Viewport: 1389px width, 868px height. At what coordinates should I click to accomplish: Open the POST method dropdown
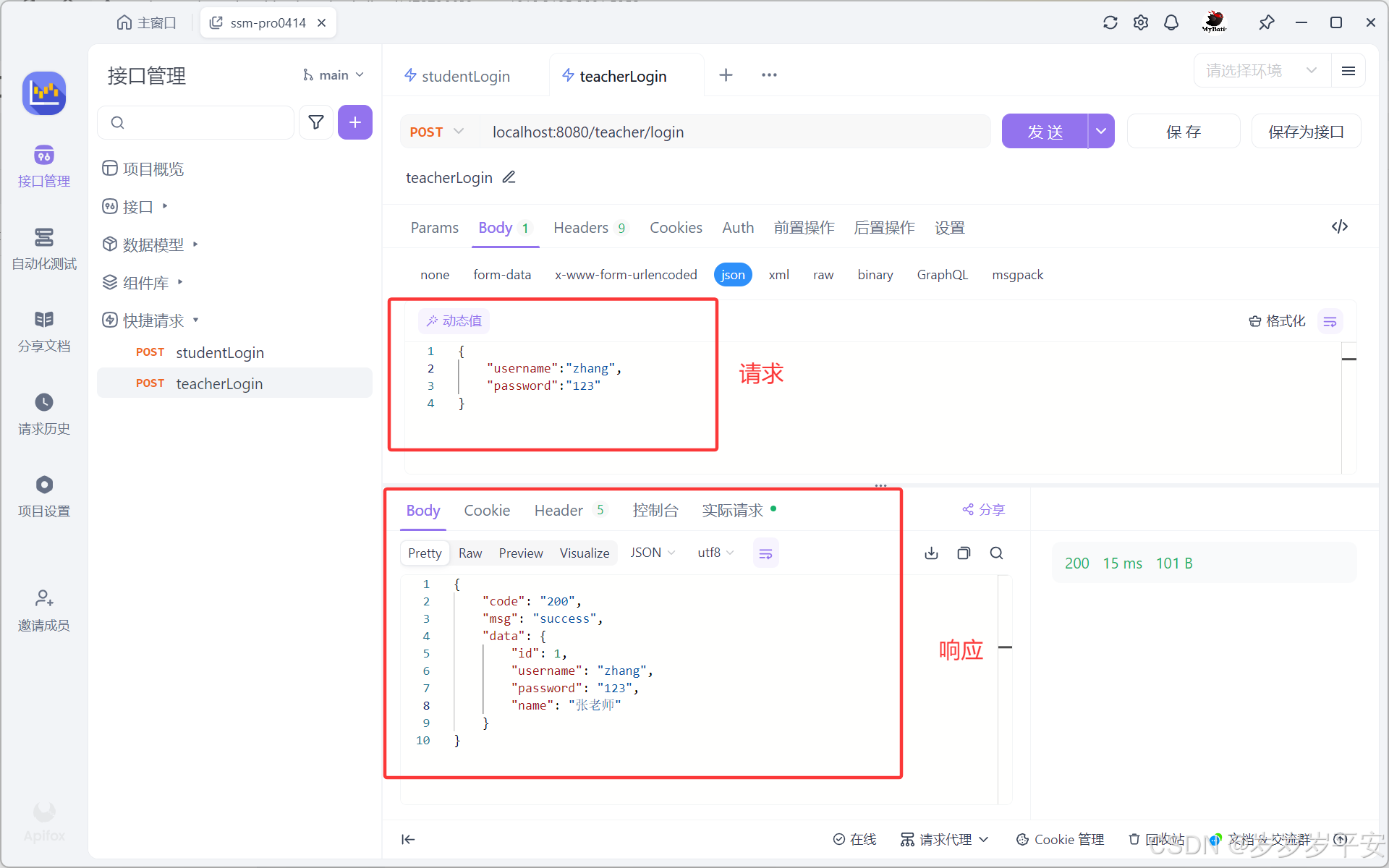tap(436, 132)
